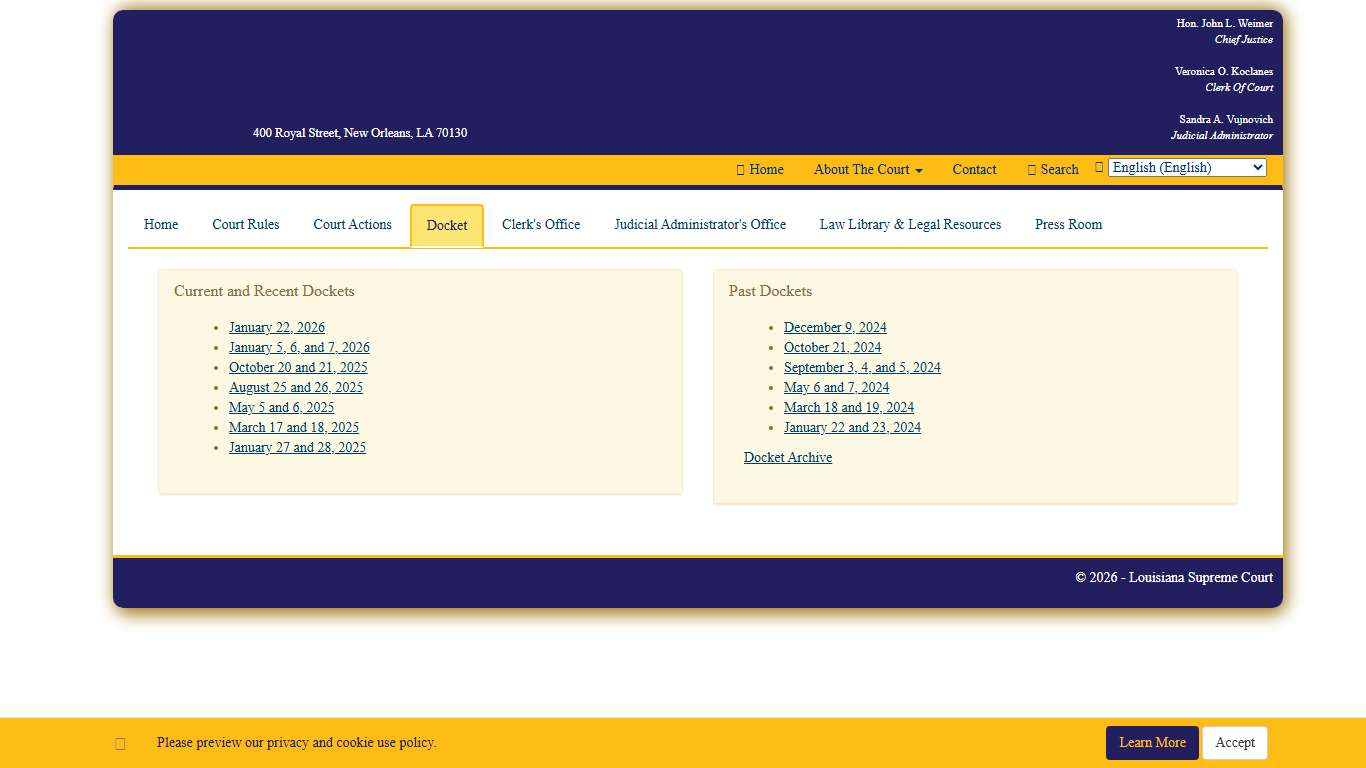Browse the Docket Archive

point(788,457)
